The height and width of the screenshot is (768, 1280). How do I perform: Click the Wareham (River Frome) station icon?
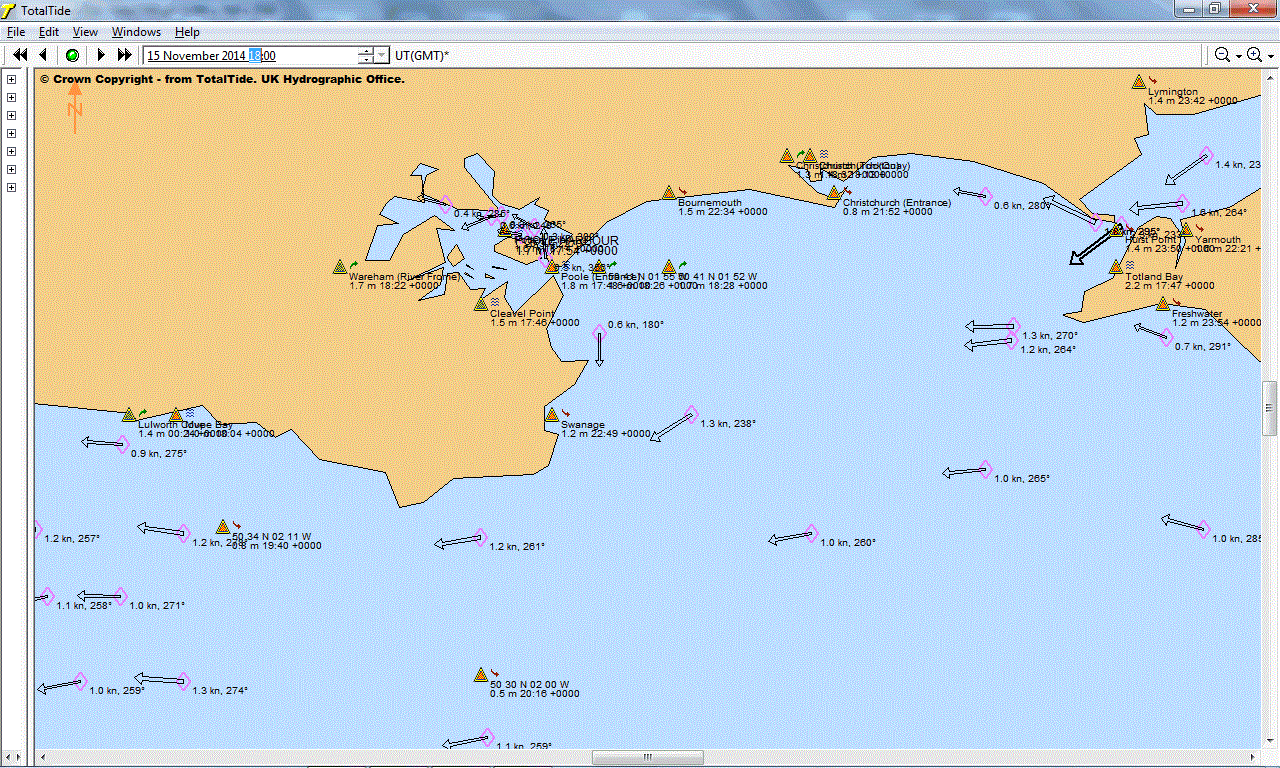click(340, 267)
